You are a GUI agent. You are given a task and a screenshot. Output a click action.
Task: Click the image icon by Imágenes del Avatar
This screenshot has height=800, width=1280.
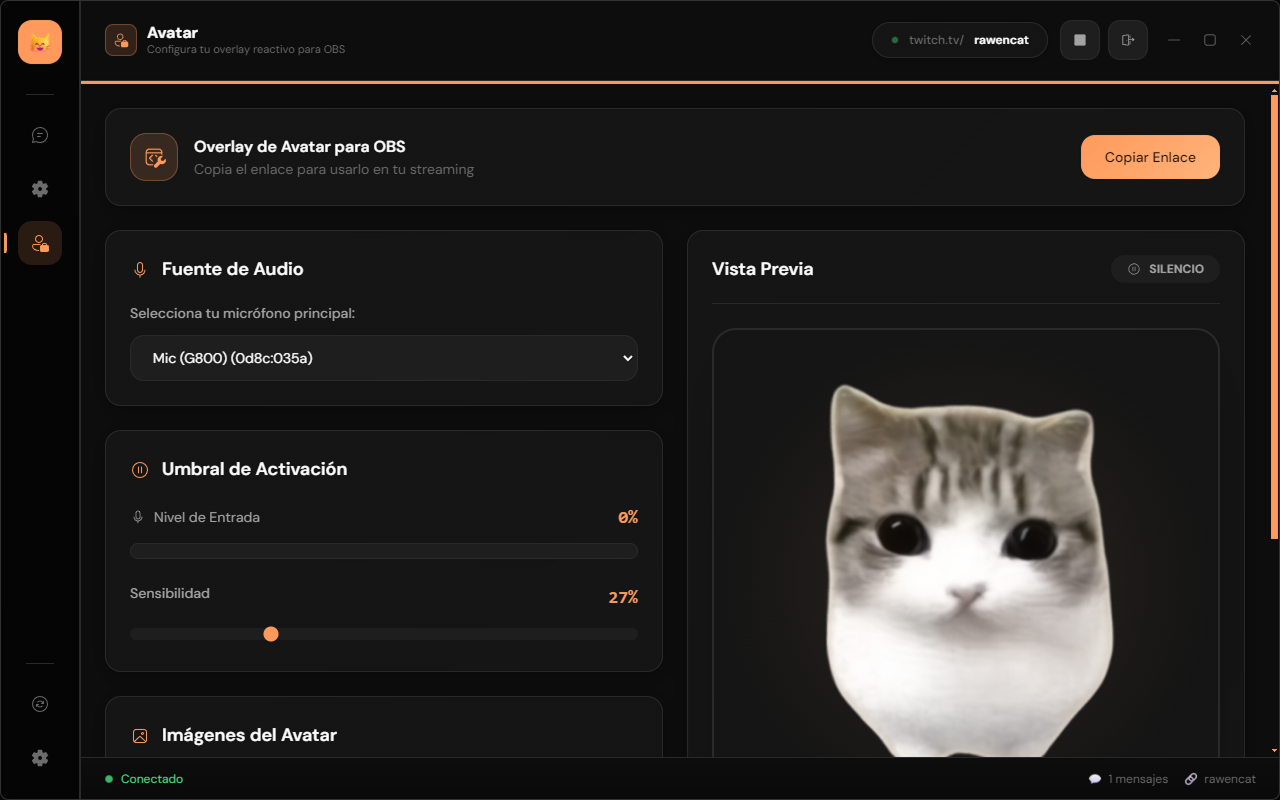tap(140, 735)
